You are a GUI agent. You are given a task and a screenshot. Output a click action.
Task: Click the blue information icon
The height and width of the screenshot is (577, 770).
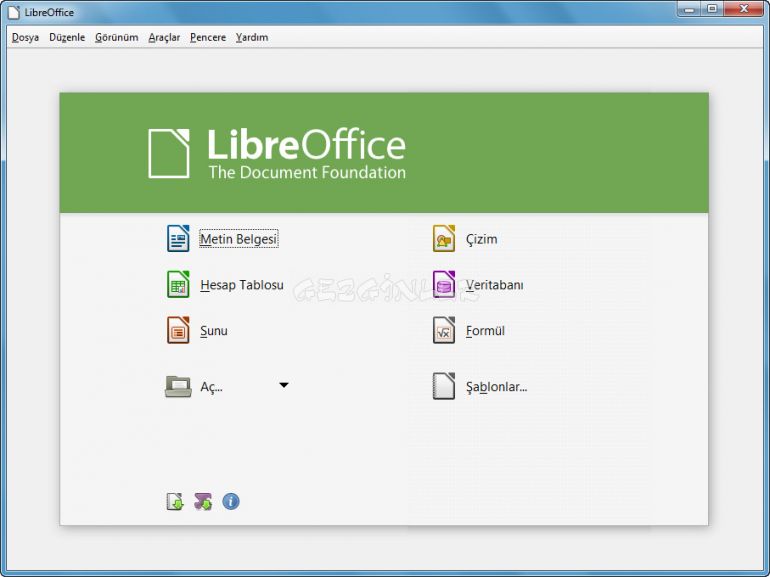coord(231,501)
